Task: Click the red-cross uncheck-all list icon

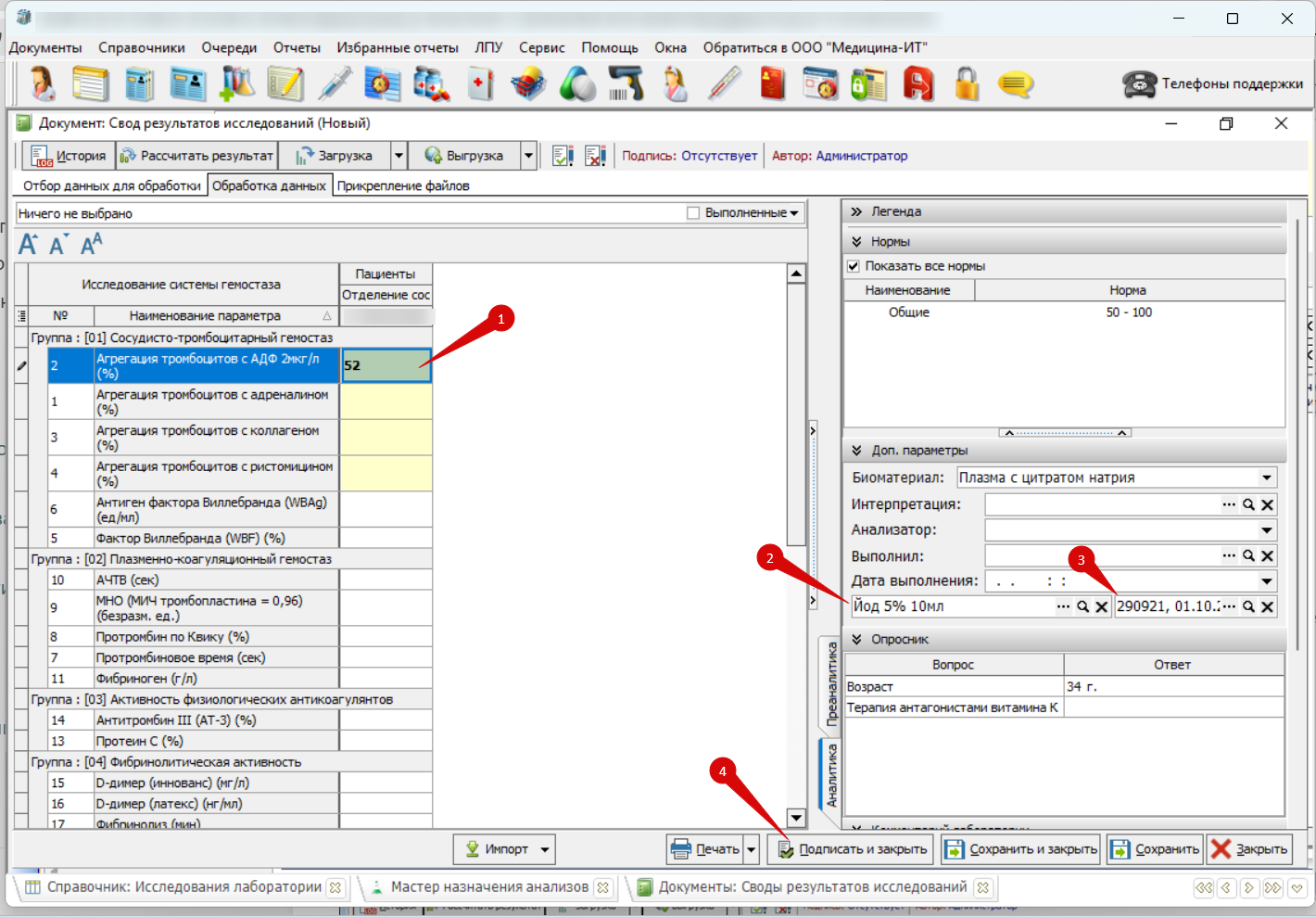Action: (595, 156)
